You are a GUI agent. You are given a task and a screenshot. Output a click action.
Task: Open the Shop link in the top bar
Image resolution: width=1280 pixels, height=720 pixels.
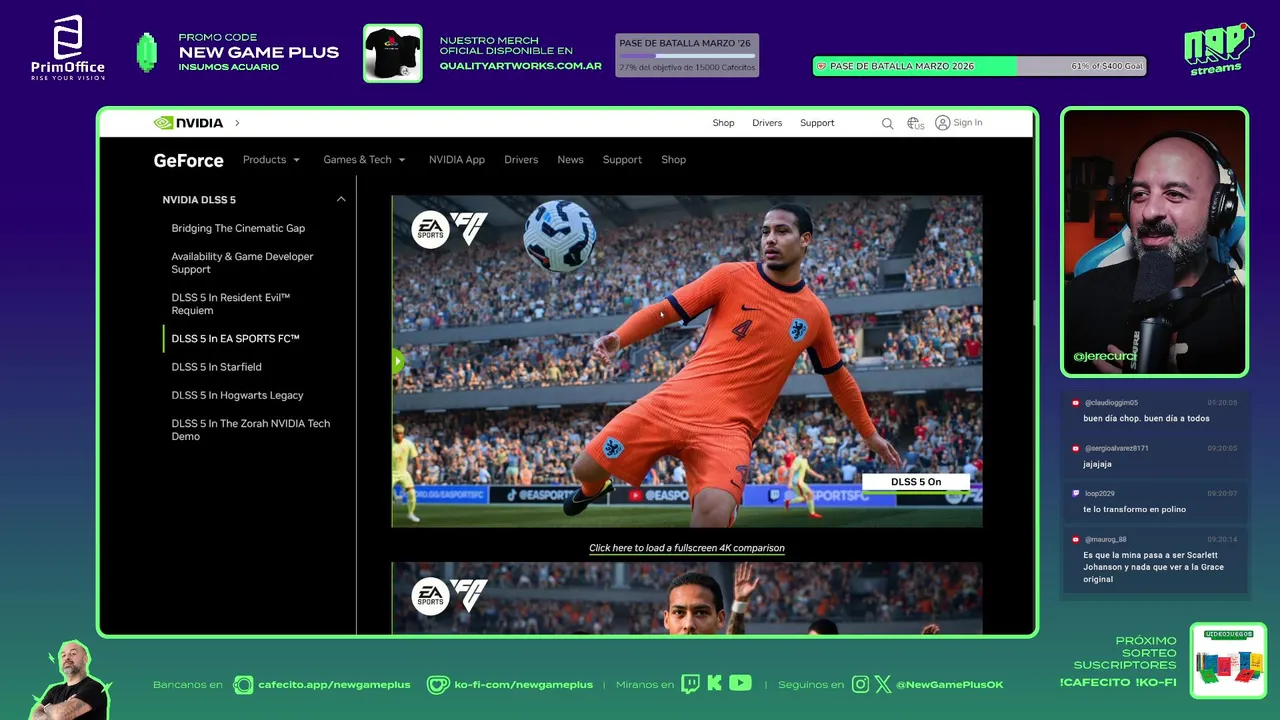click(723, 123)
